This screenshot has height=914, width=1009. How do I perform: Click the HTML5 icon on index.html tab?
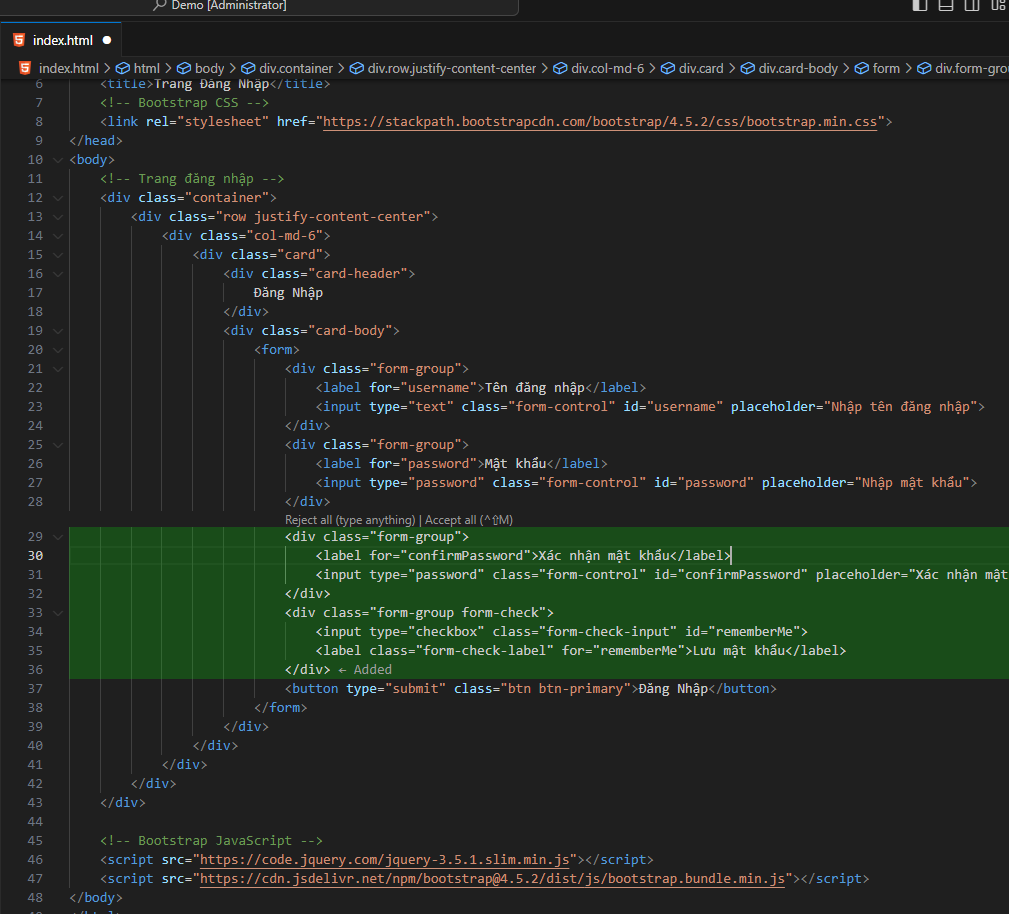[x=19, y=41]
